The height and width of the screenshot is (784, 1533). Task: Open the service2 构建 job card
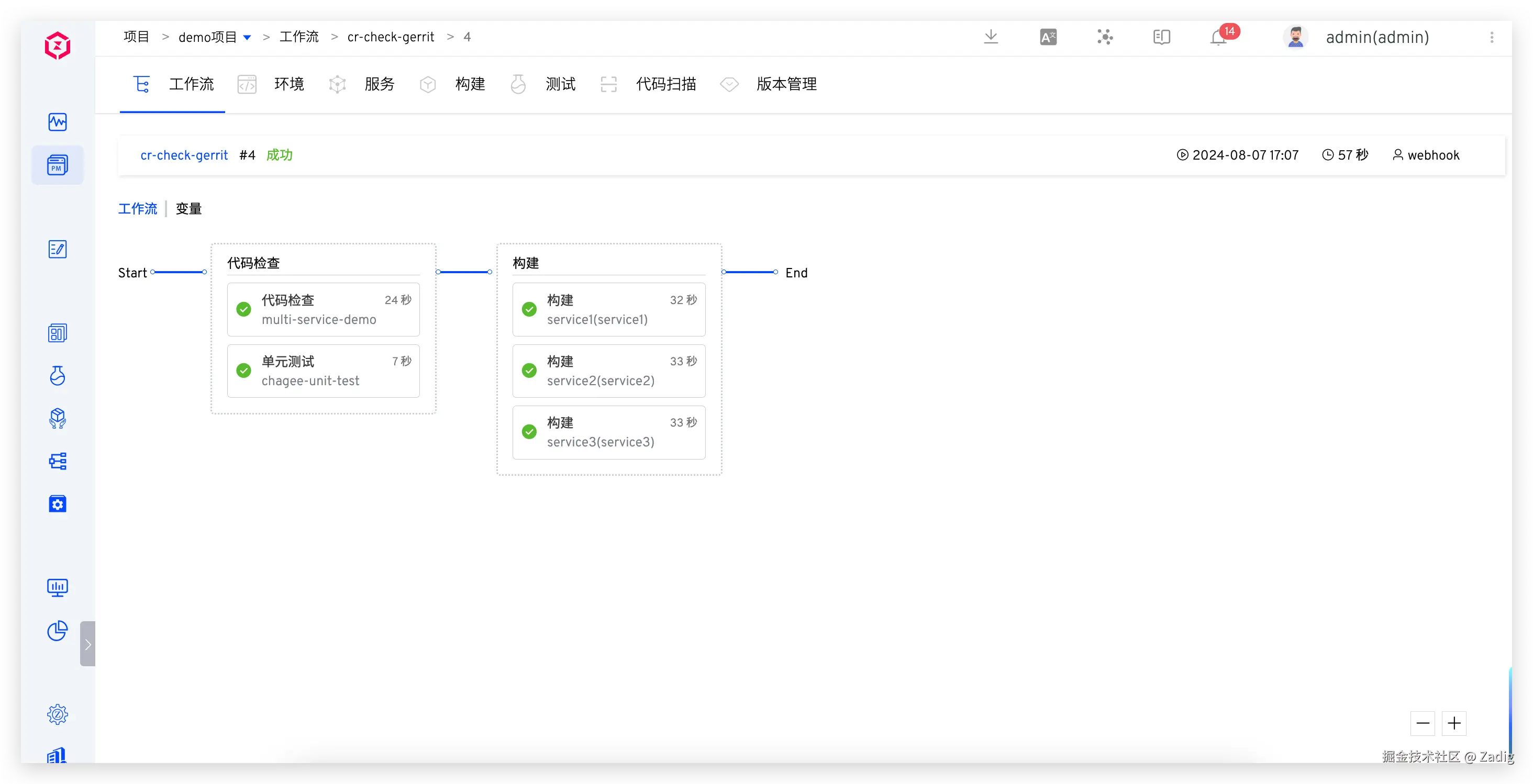pyautogui.click(x=608, y=371)
